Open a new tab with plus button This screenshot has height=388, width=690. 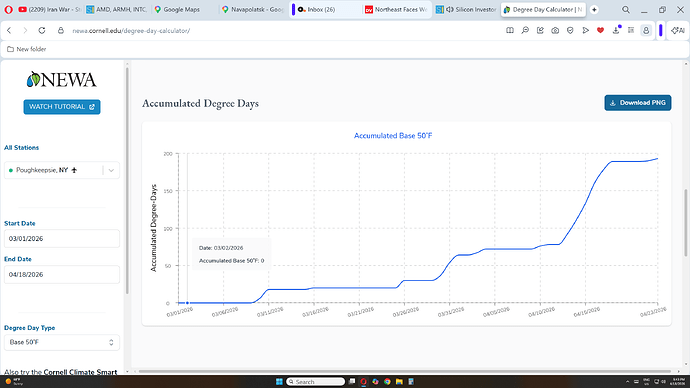coord(594,9)
